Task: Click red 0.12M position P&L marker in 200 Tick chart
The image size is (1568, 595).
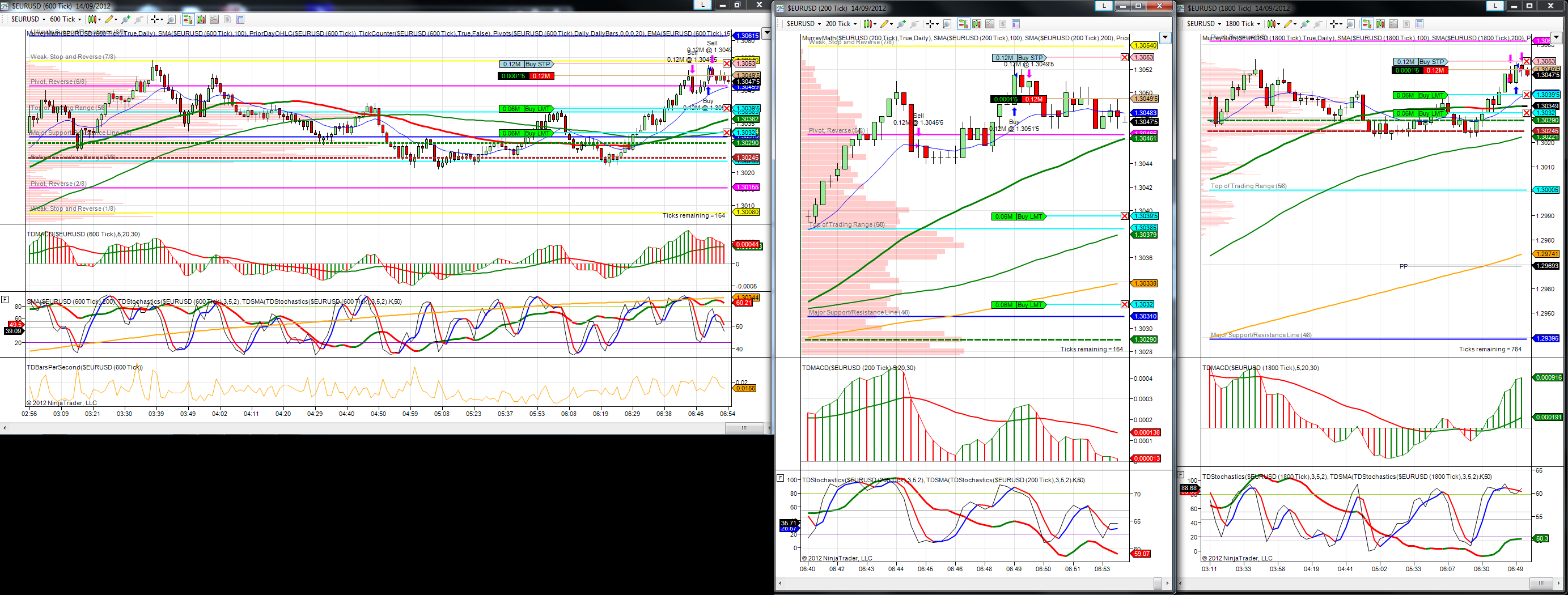Action: point(1033,99)
